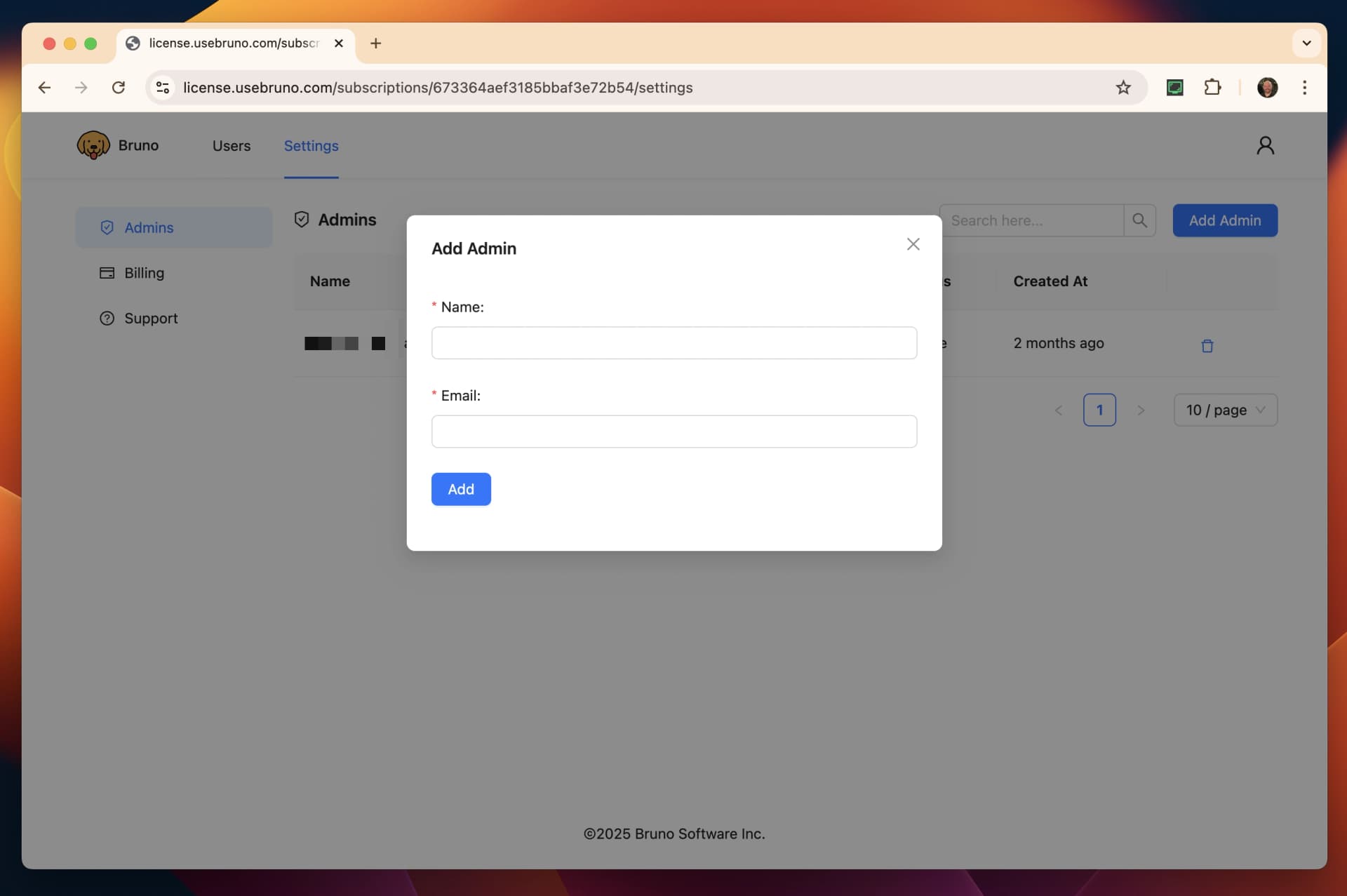1347x896 pixels.
Task: Open the Billing settings section
Action: [144, 273]
